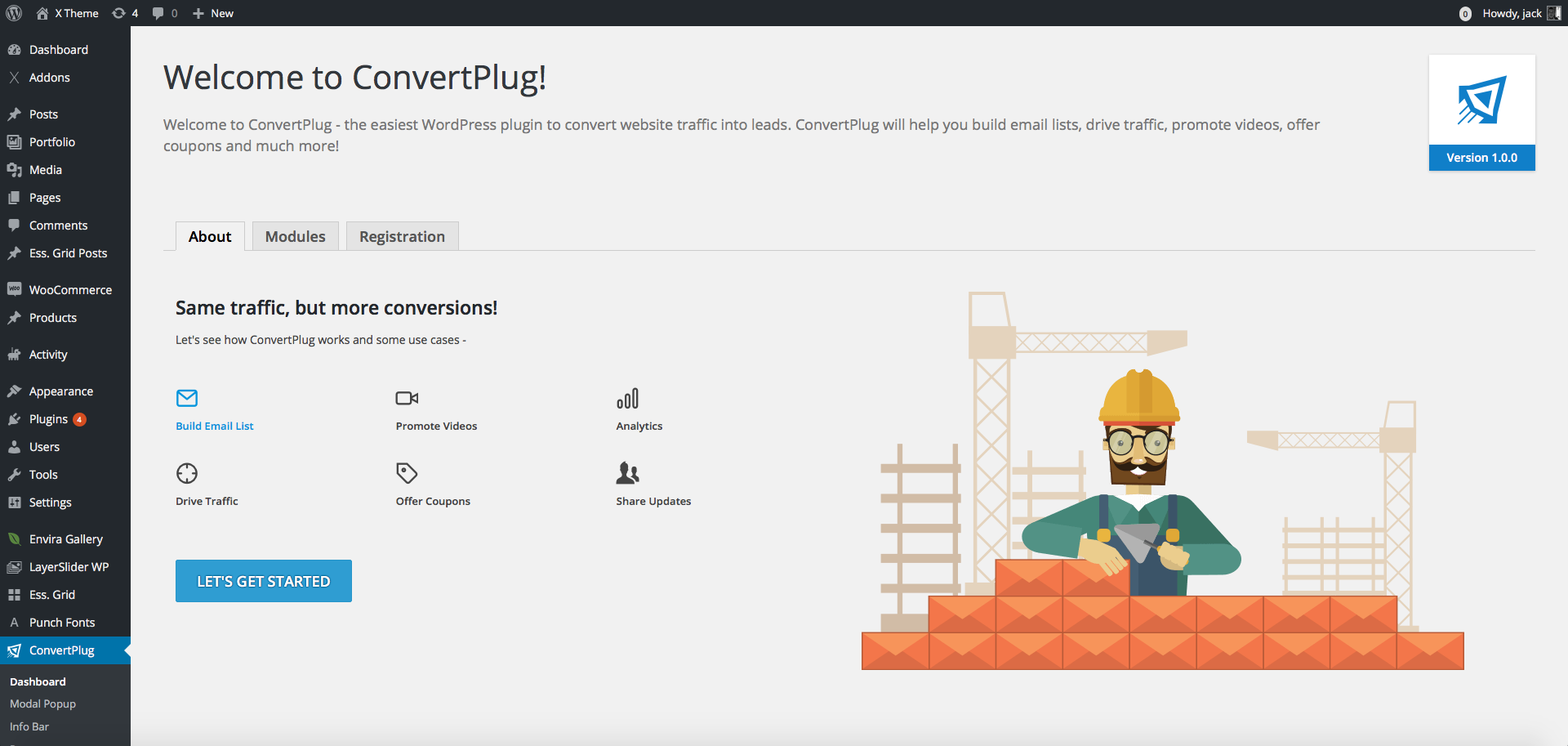This screenshot has height=746, width=1568.
Task: Open the Dashboard icon in sidebar
Action: pyautogui.click(x=14, y=50)
